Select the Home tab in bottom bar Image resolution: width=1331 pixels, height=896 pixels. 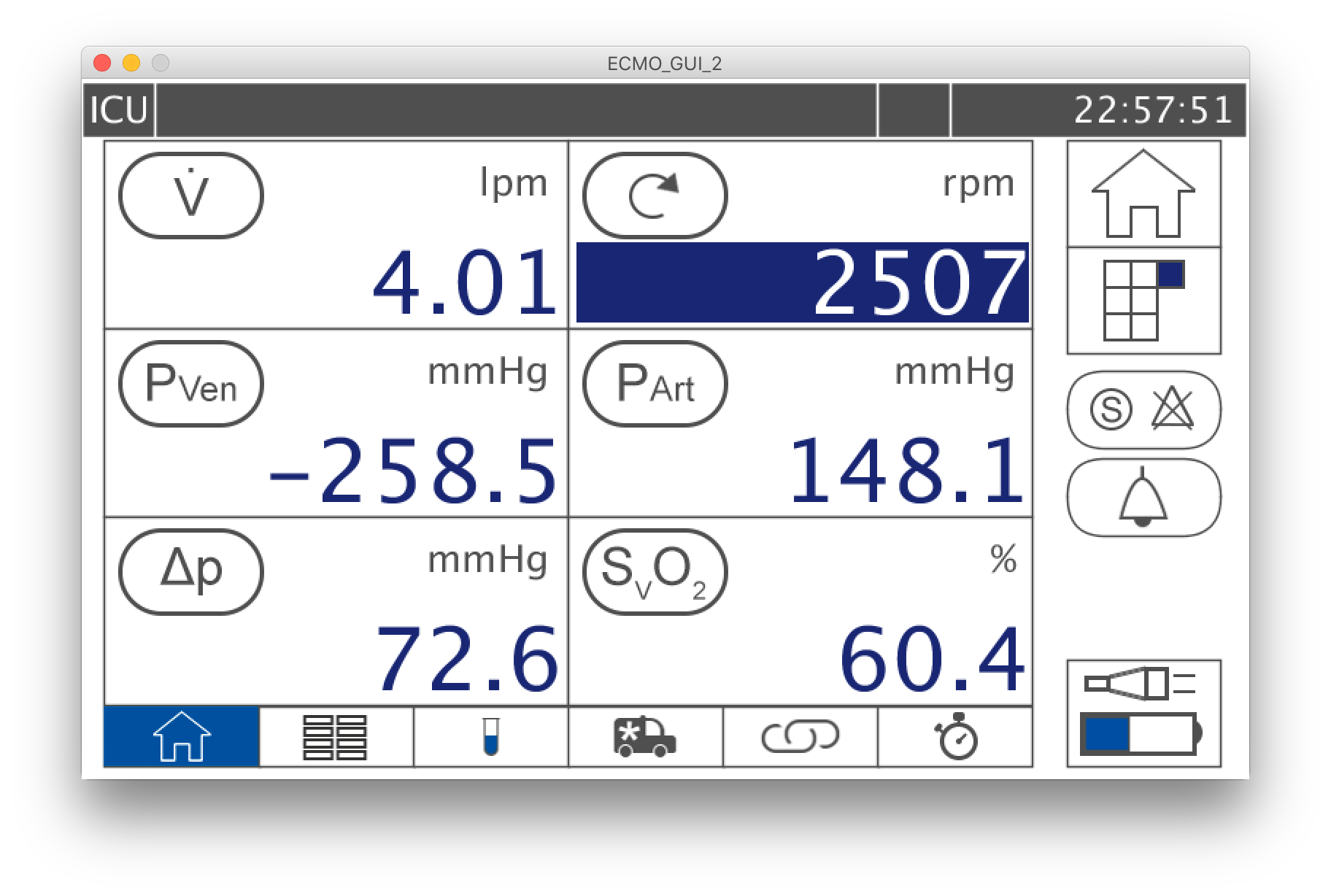[182, 737]
